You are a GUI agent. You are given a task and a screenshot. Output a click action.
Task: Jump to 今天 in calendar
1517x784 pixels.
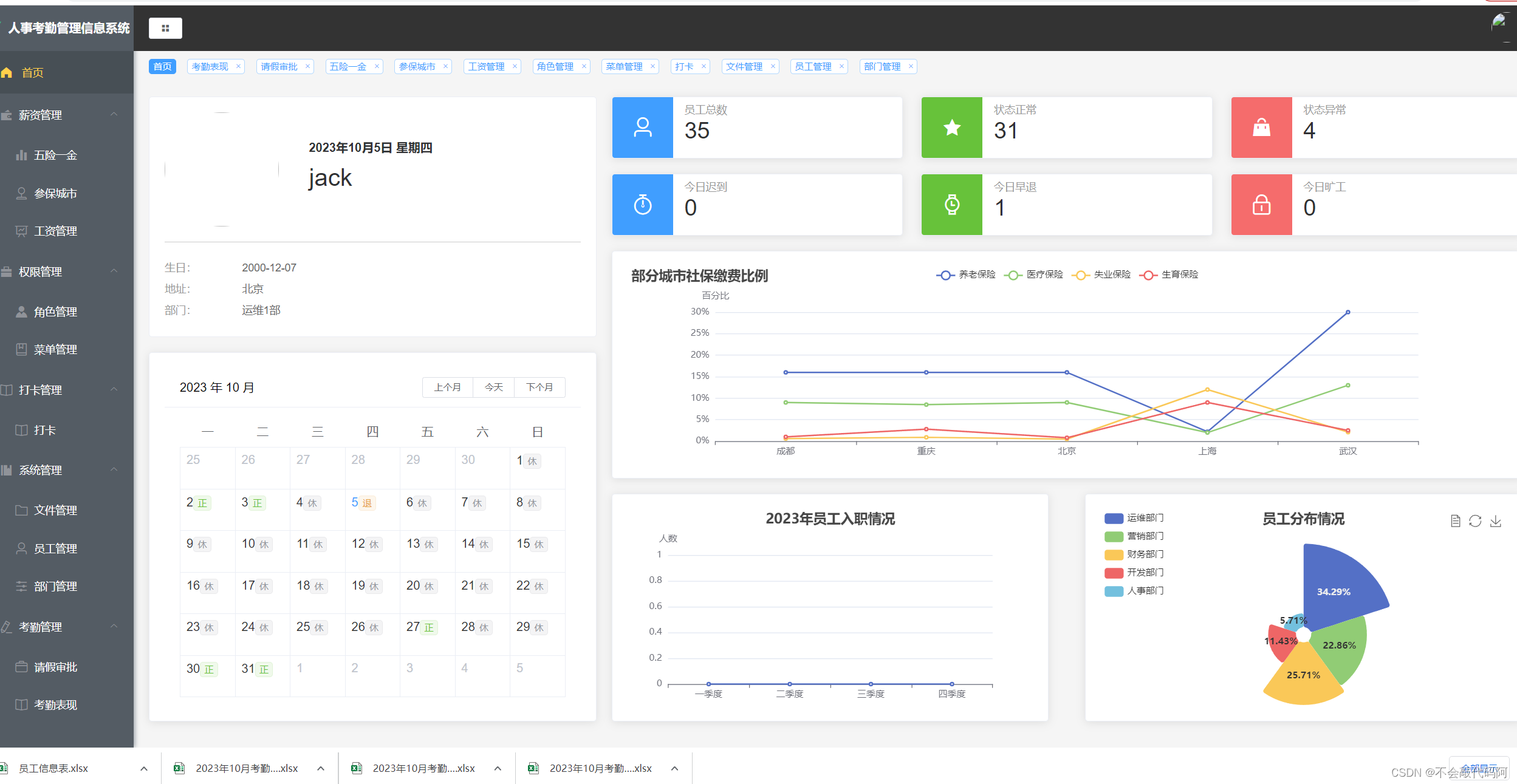tap(494, 387)
